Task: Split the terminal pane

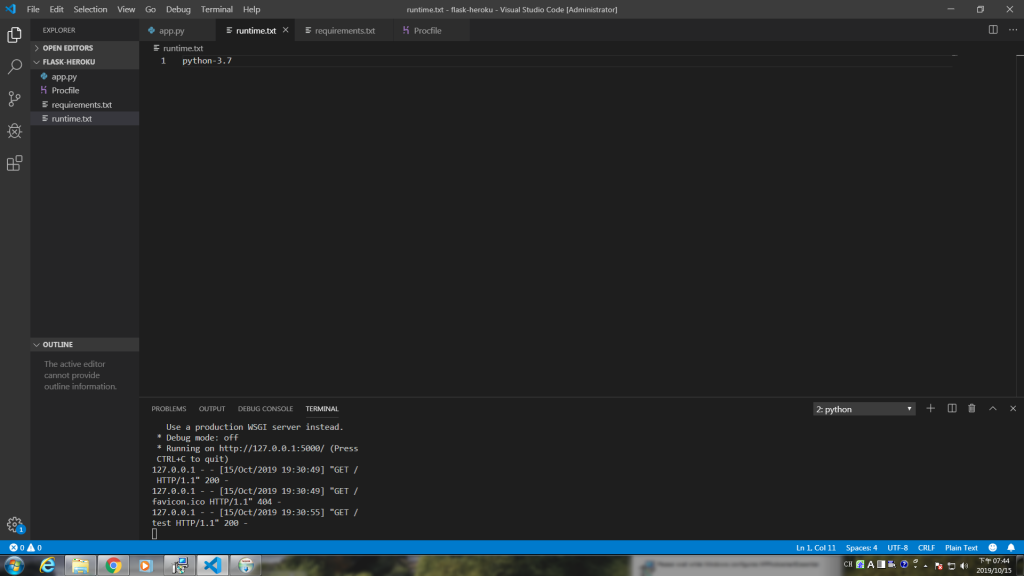Action: (x=952, y=409)
